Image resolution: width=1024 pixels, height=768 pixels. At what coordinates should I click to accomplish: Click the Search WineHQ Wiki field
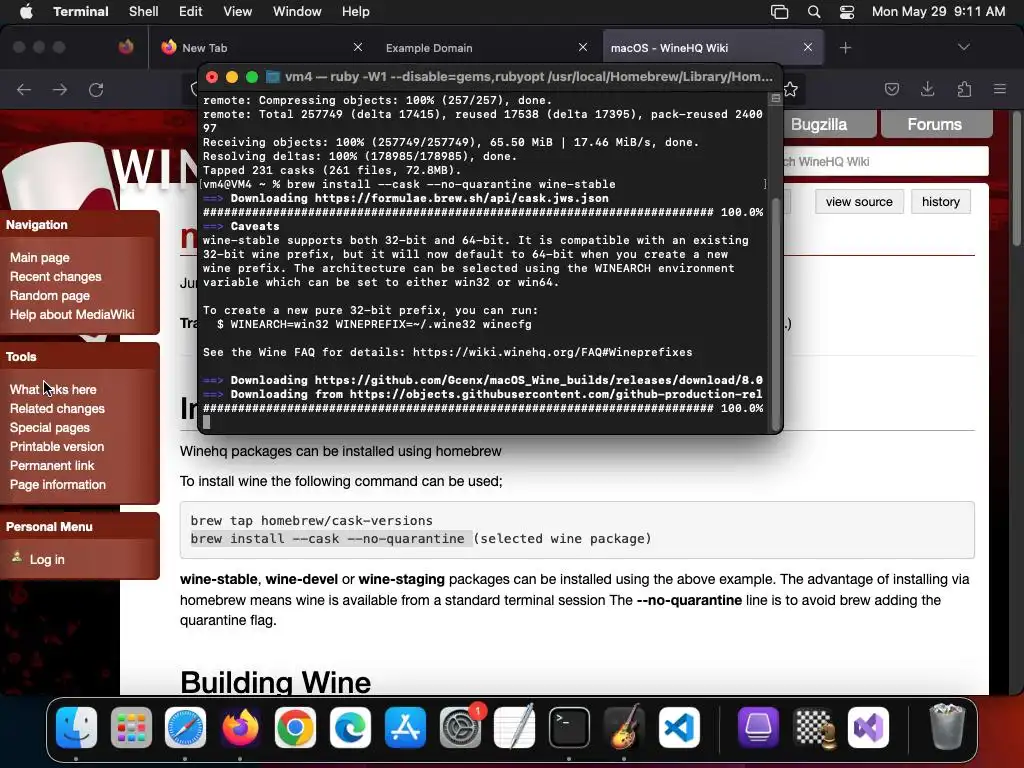[886, 161]
